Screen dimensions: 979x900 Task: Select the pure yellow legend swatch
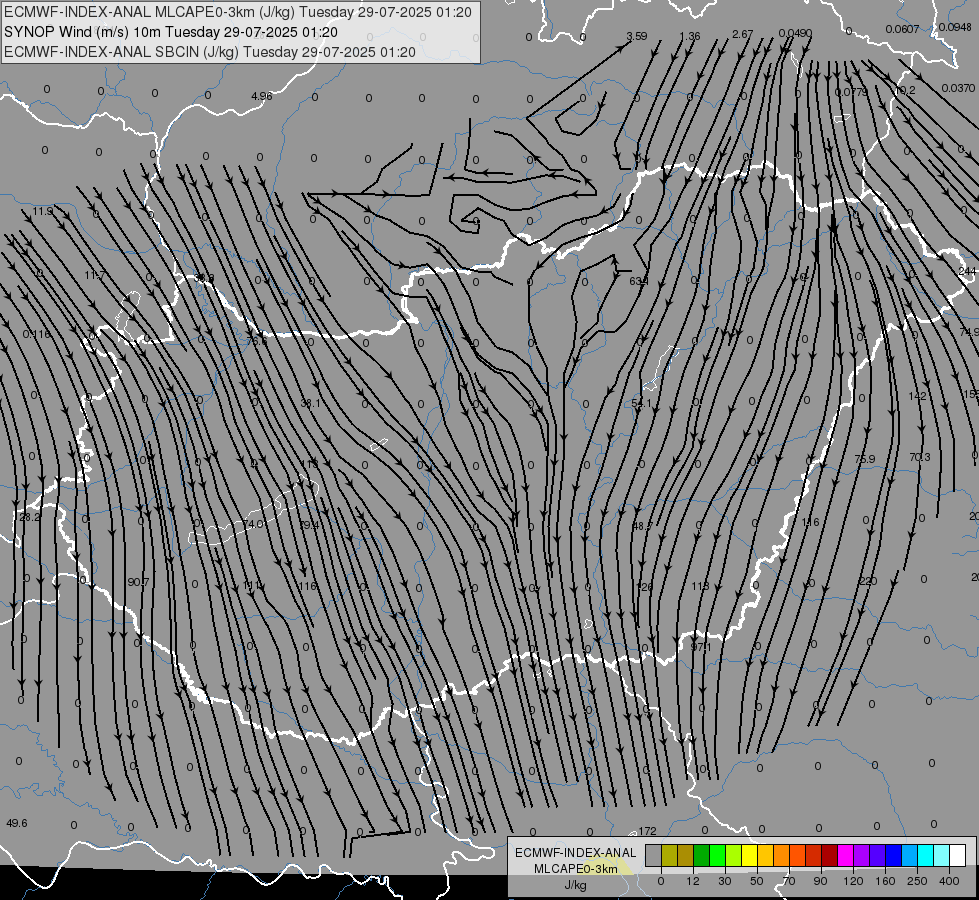(749, 855)
